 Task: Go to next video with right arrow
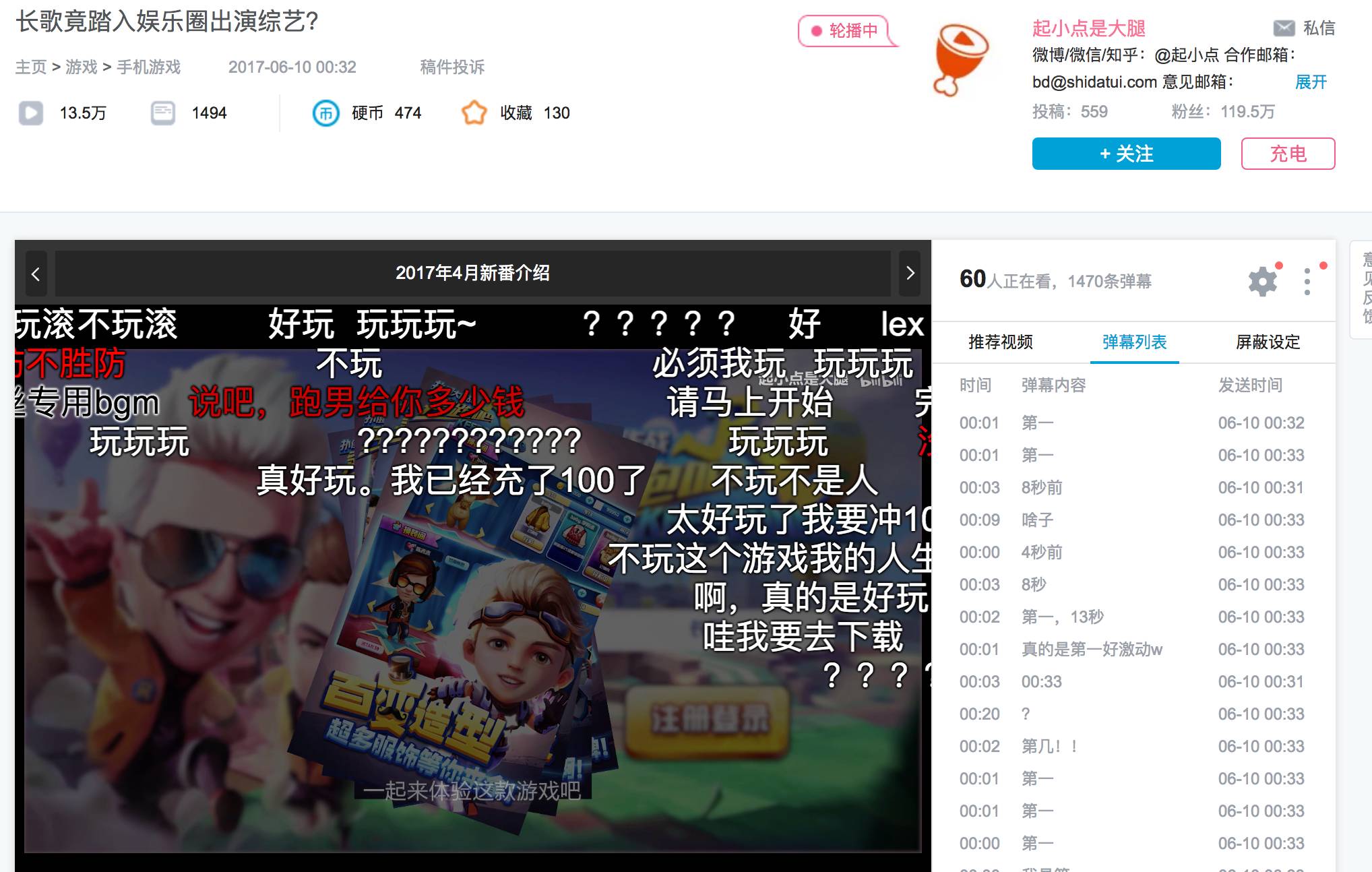(x=910, y=274)
